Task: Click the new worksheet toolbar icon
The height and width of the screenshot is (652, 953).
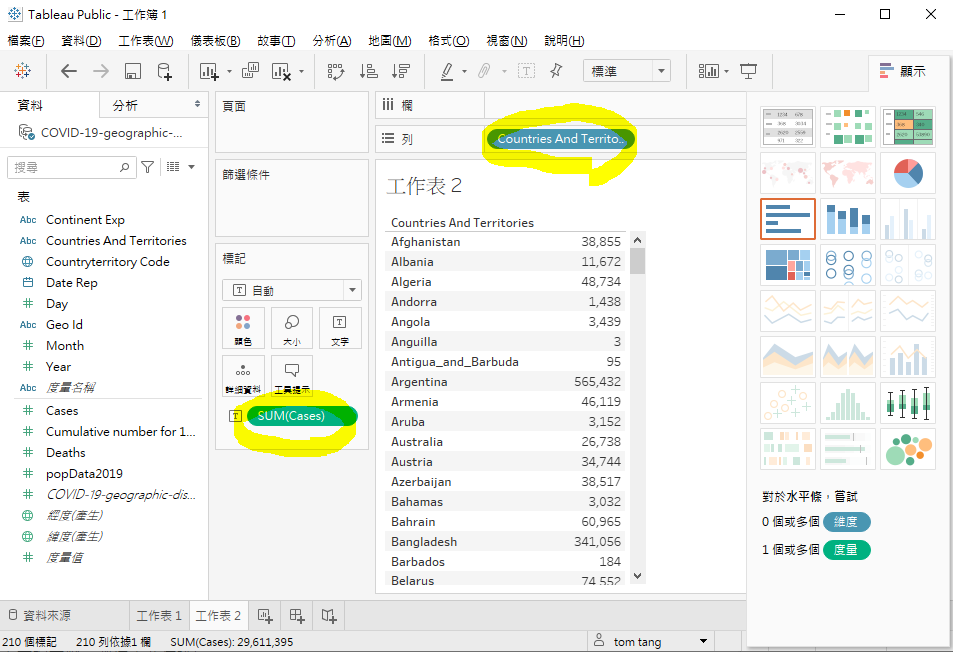Action: pyautogui.click(x=209, y=71)
